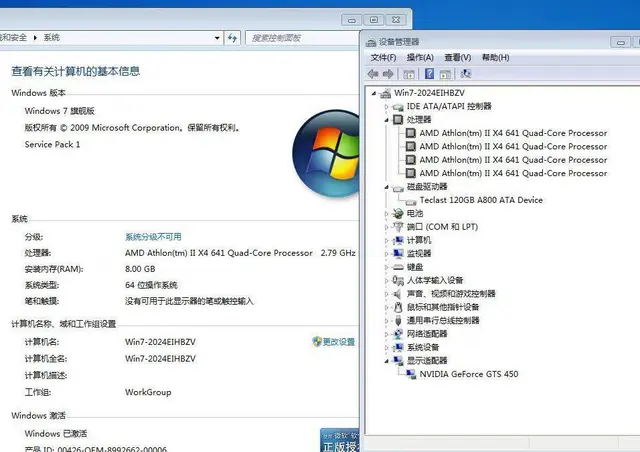Click the 8.00 GB installed memory value
Image resolution: width=640 pixels, height=452 pixels.
[x=140, y=269]
